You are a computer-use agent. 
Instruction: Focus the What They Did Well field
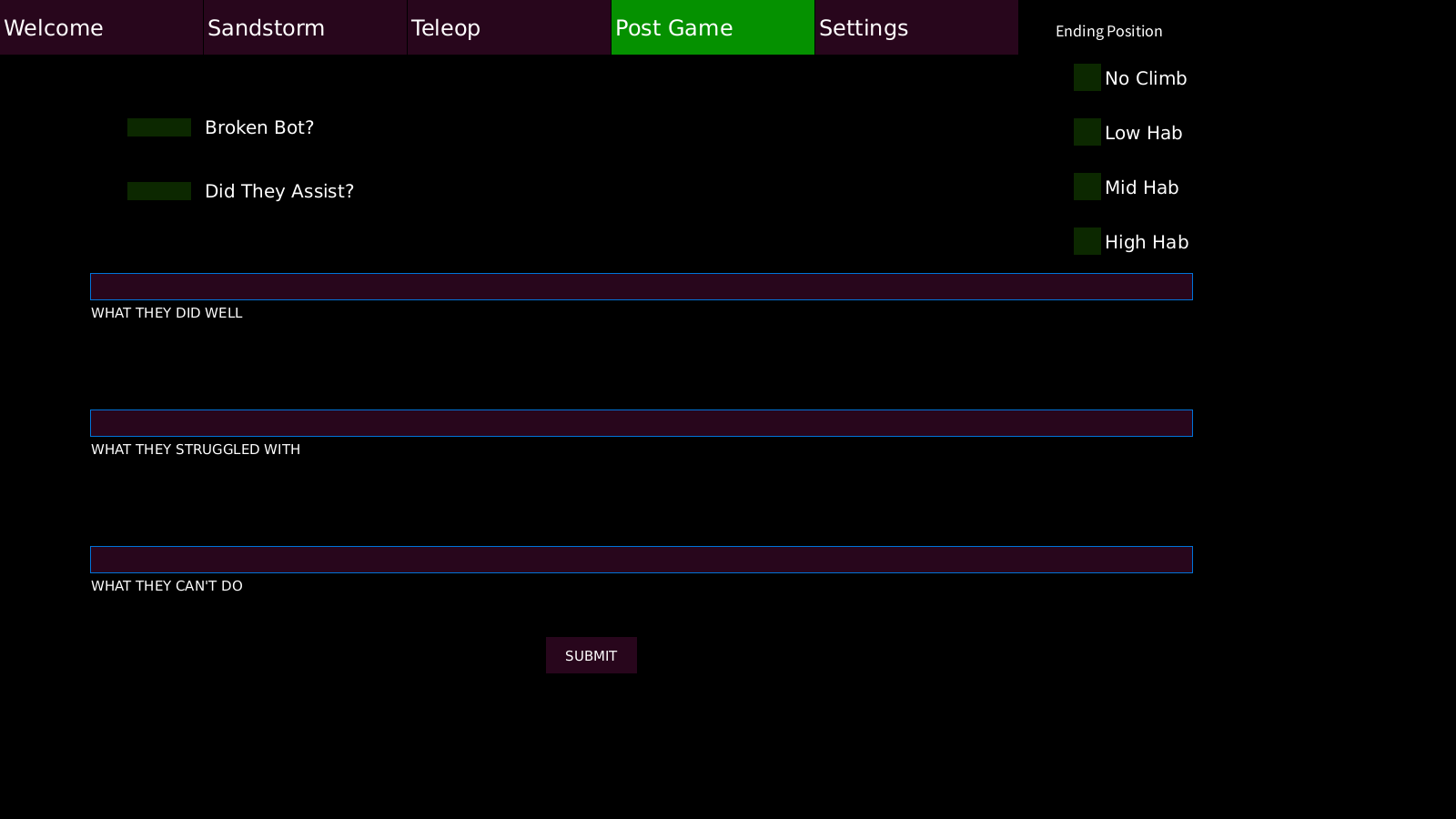click(642, 287)
